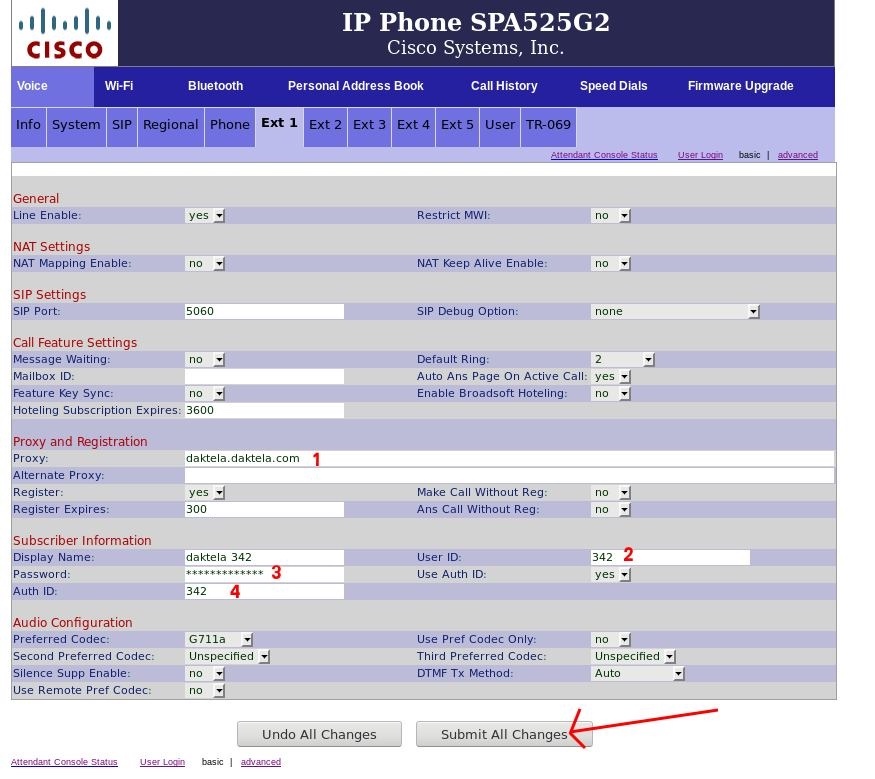This screenshot has width=875, height=779.
Task: Focus the Proxy input field
Action: click(508, 458)
